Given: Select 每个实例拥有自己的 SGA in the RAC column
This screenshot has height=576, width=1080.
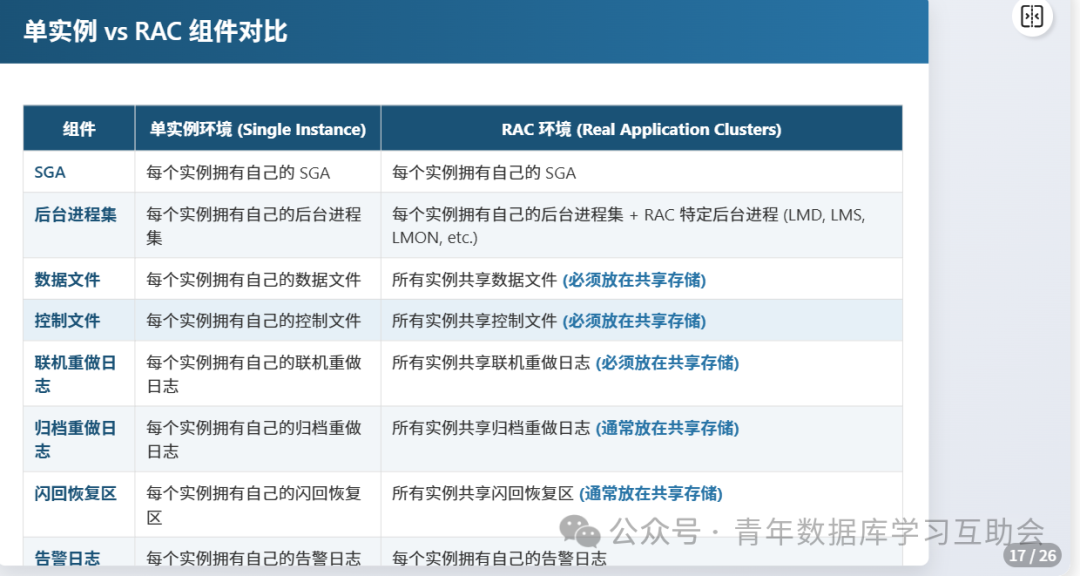Looking at the screenshot, I should (x=484, y=172).
